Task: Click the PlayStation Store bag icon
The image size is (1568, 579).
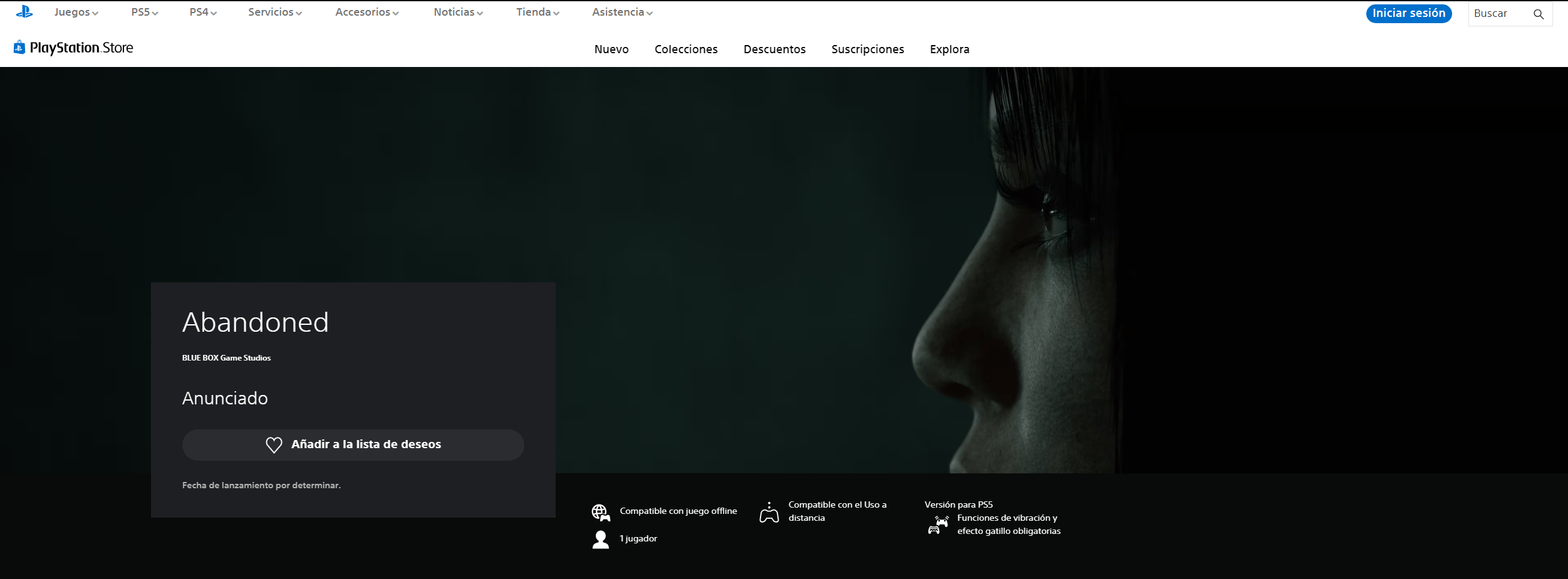Action: (19, 47)
